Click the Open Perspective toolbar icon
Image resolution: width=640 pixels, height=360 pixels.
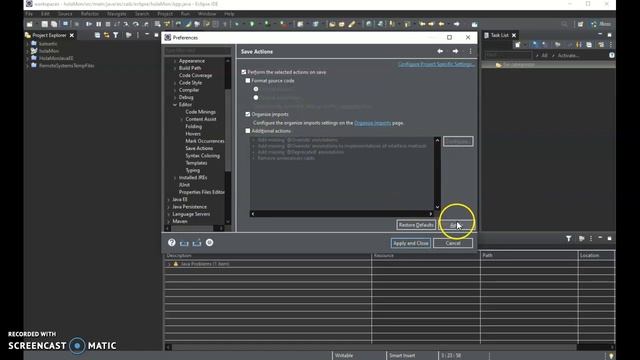click(580, 24)
